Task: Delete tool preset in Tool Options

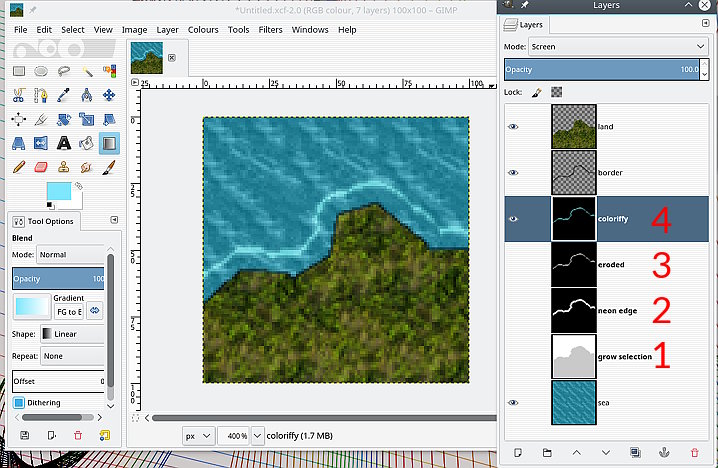Action: click(x=78, y=435)
